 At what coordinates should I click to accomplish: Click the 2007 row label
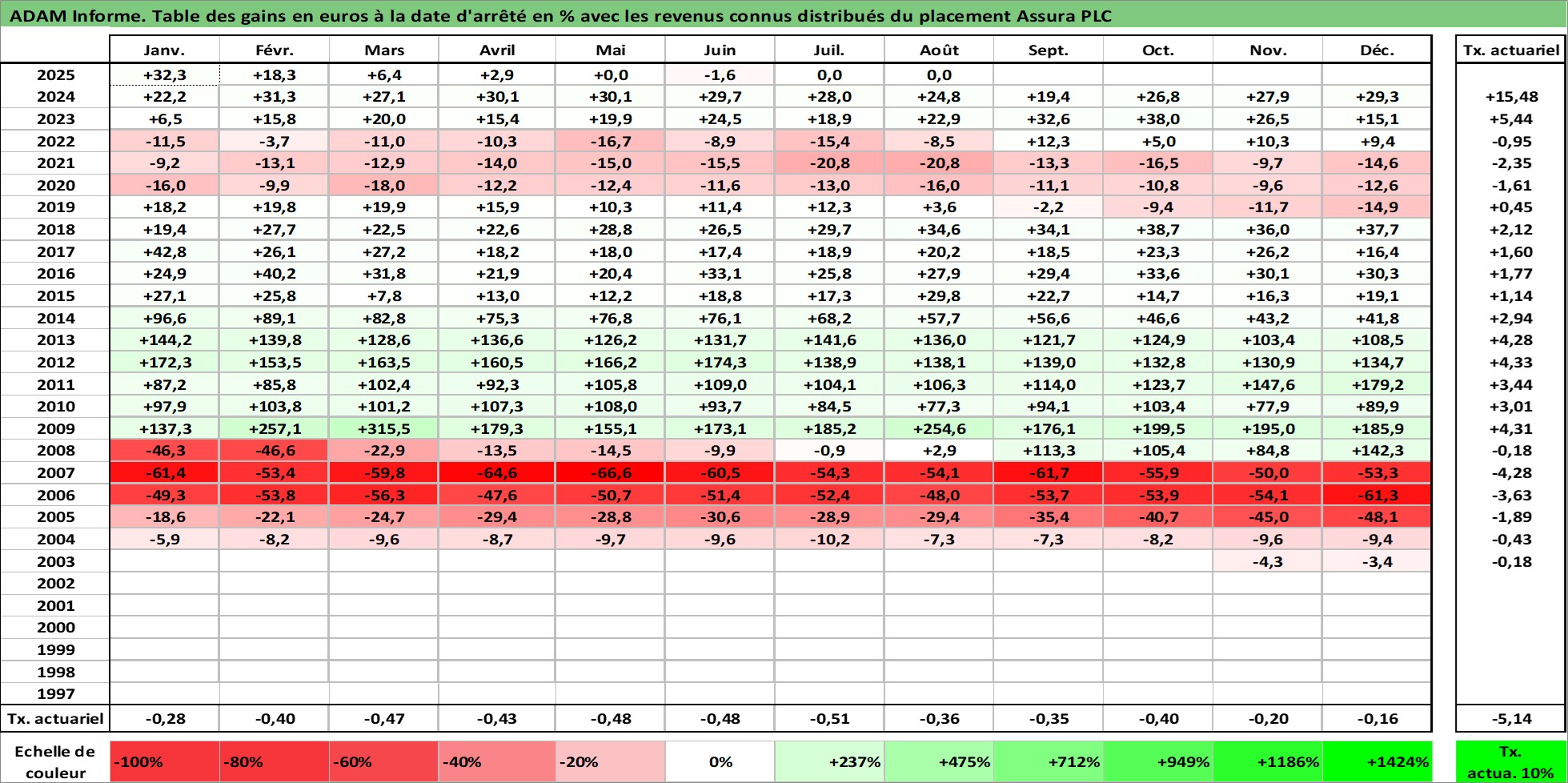[x=55, y=472]
